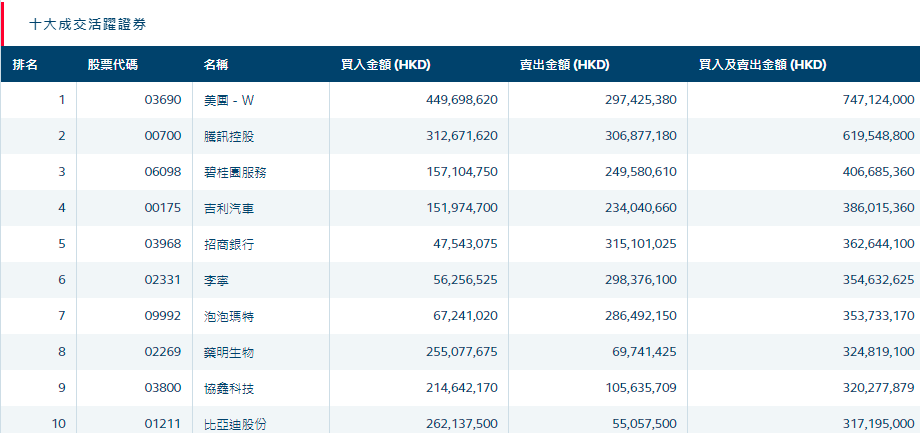The image size is (920, 433).
Task: Click buy amount 214,642,170
Action: coord(462,388)
